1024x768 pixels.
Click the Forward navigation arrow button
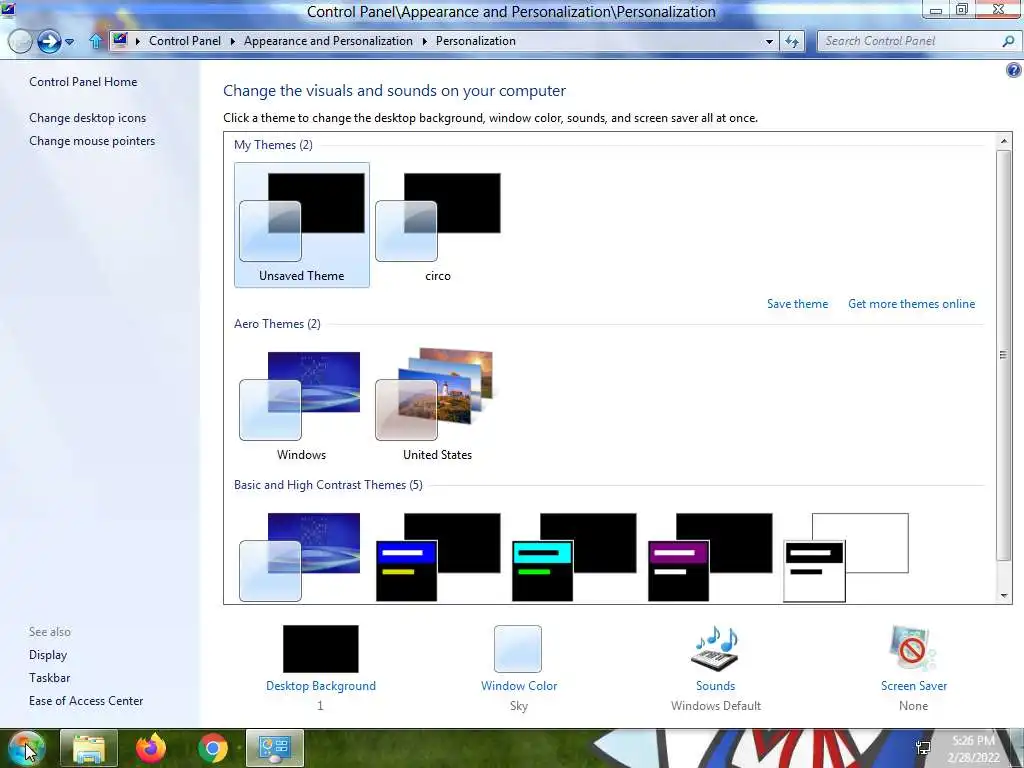(49, 42)
